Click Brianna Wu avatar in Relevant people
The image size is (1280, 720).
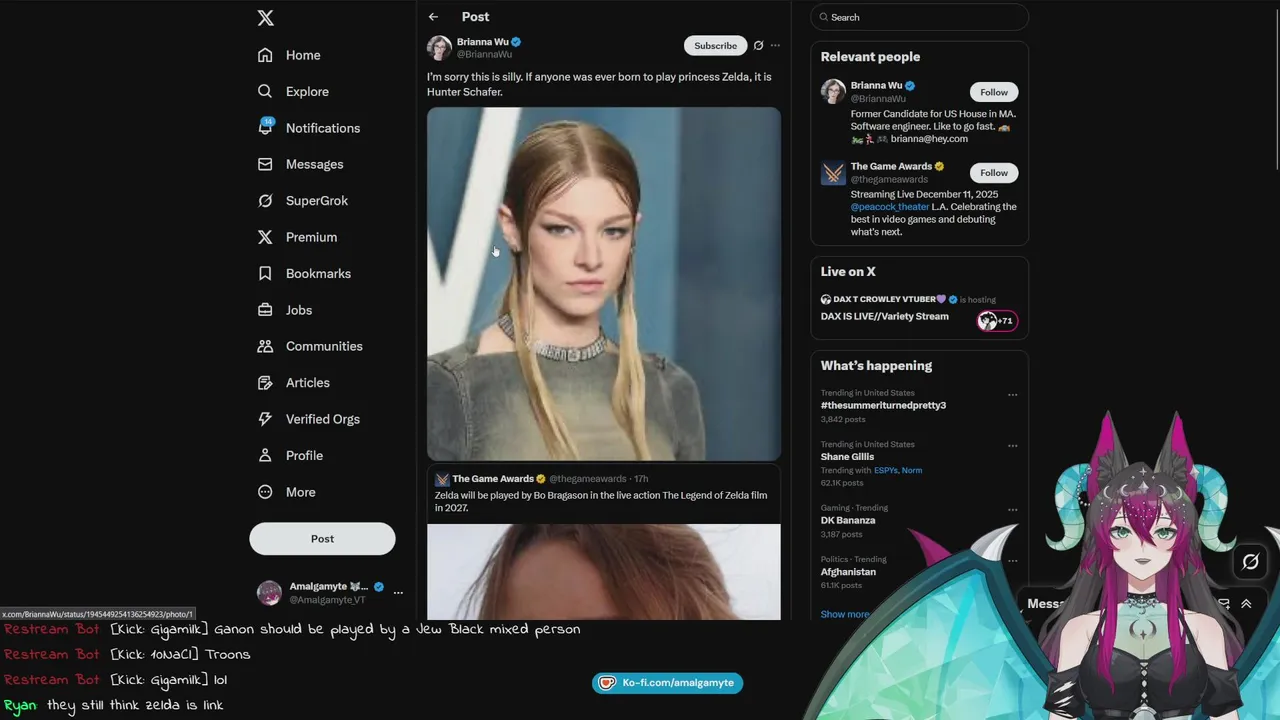833,91
